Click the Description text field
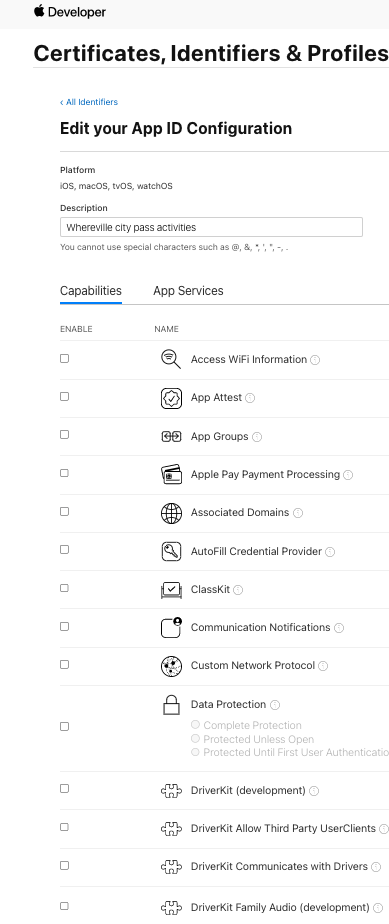The image size is (389, 924). [x=211, y=227]
